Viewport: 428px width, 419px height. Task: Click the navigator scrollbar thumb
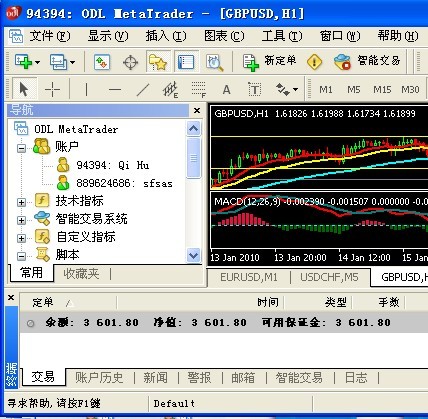pos(193,158)
